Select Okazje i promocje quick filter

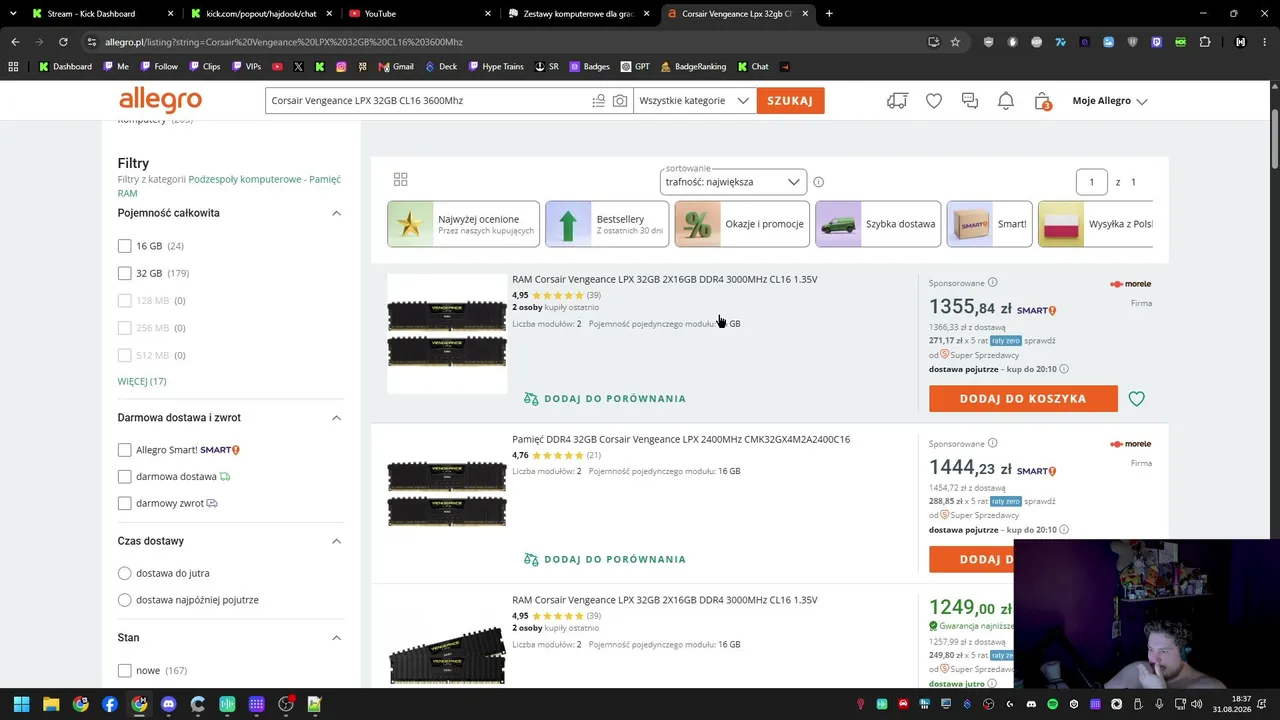[742, 224]
